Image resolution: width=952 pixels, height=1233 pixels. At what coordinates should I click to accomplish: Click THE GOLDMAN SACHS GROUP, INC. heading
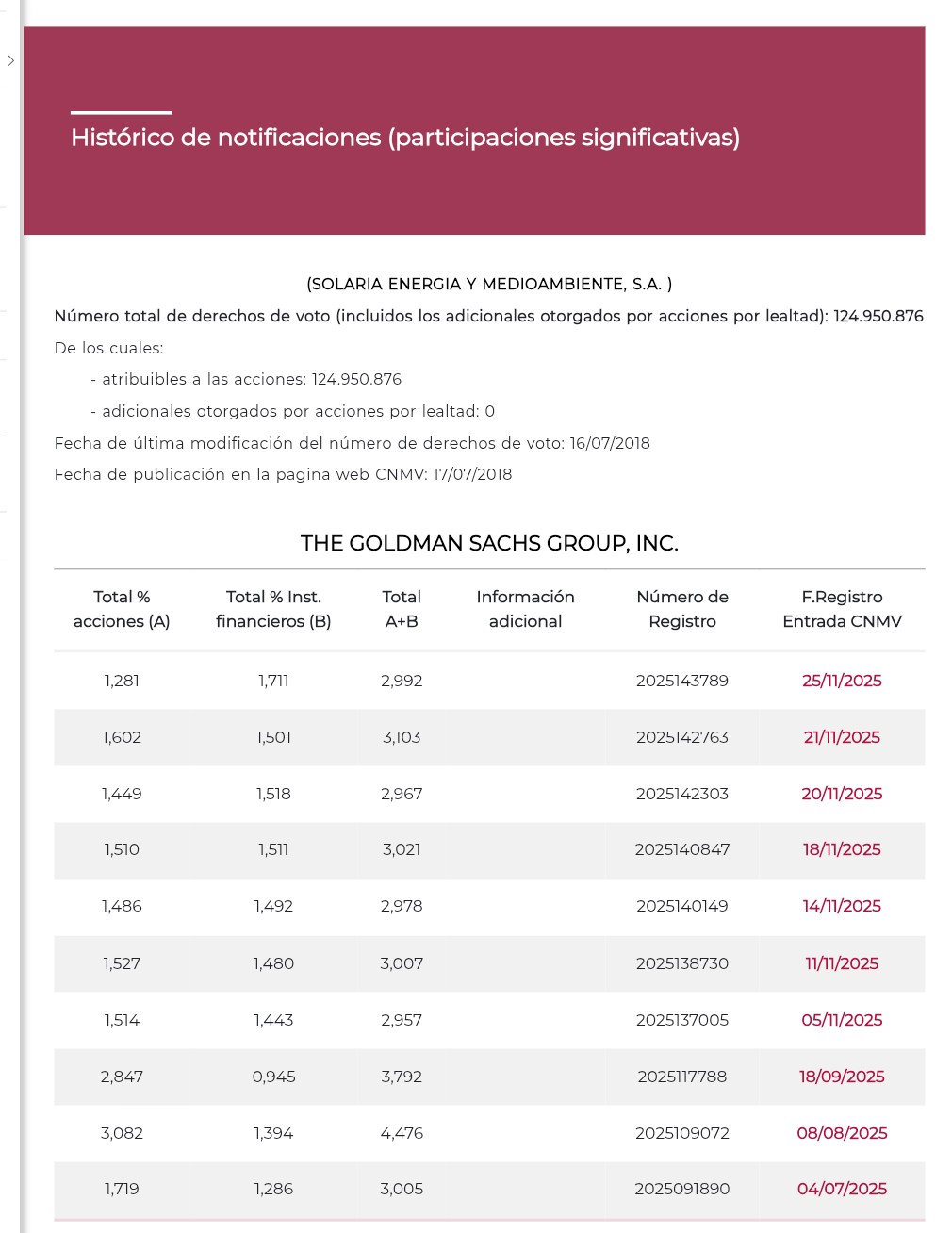click(489, 543)
